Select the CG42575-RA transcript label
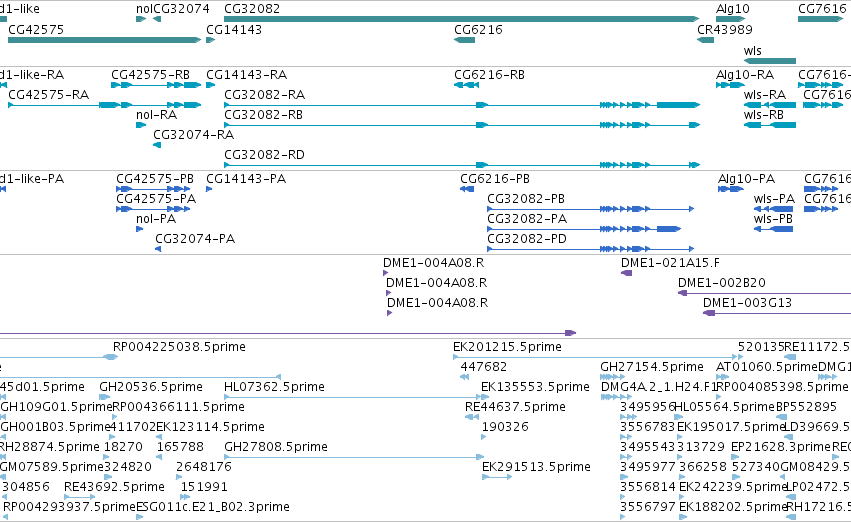This screenshot has height=522, width=851. 48,95
